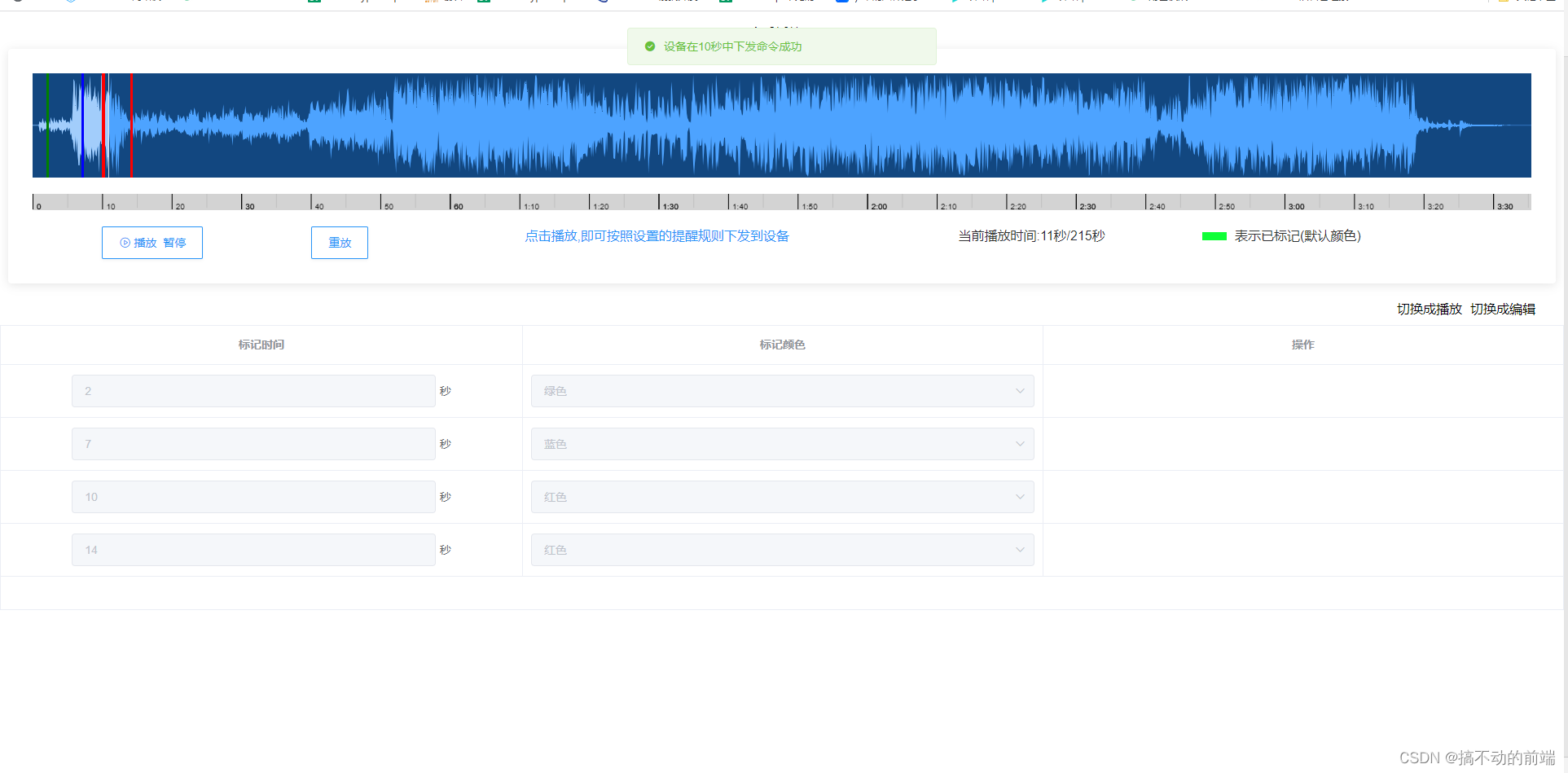Switch to playback mode via 切换成播放
The width and height of the screenshot is (1568, 773).
pyautogui.click(x=1429, y=309)
